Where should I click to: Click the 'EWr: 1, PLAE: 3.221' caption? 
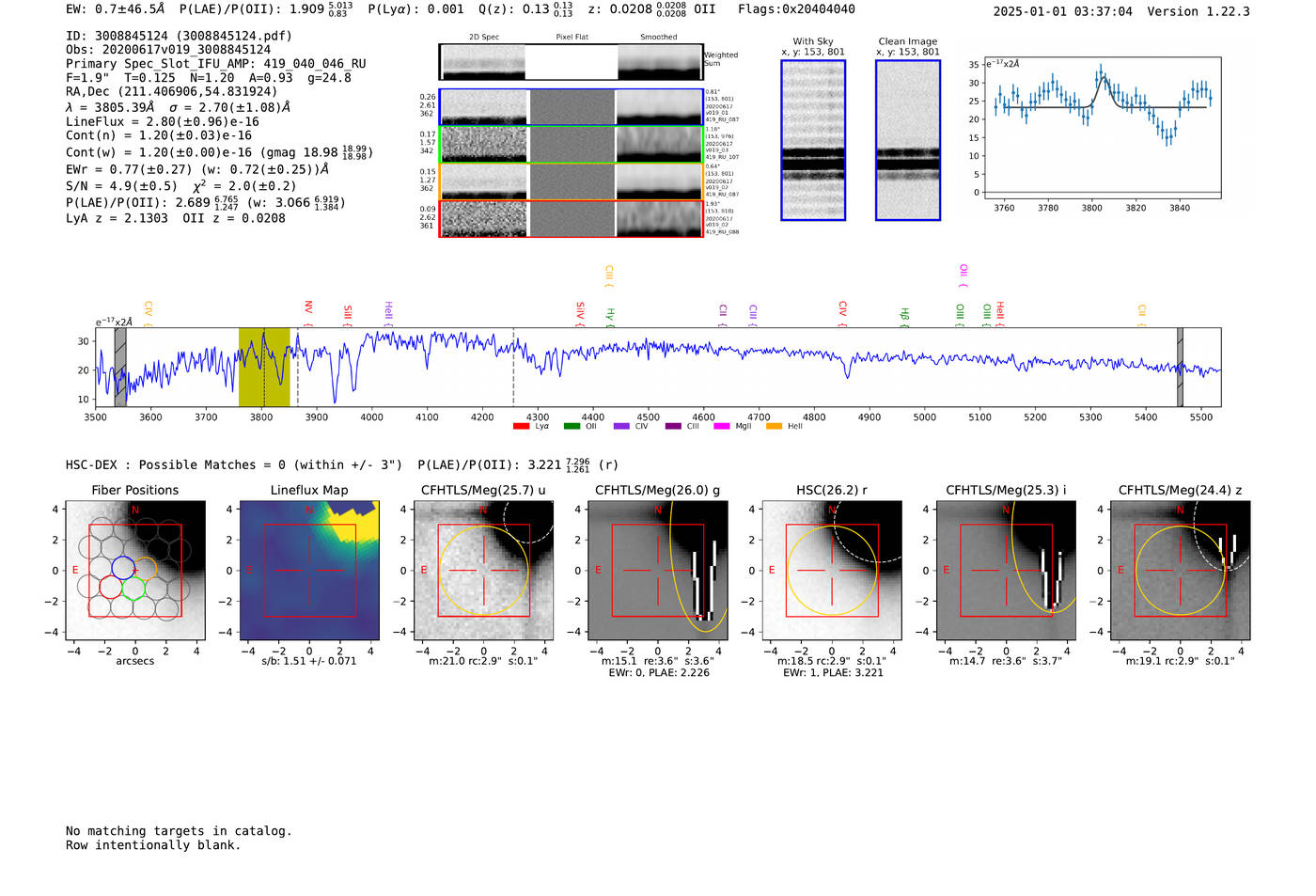[833, 673]
